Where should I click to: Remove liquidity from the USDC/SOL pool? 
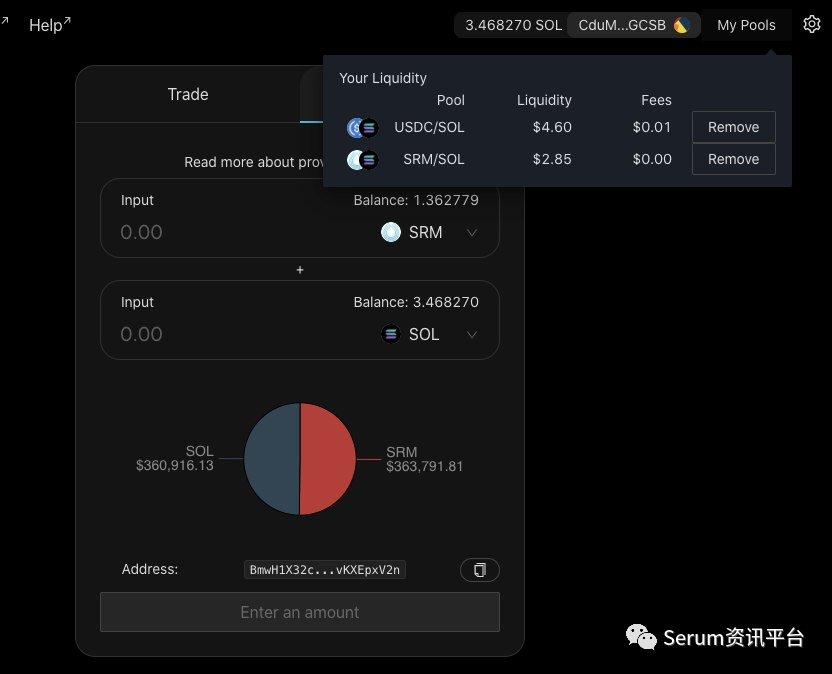[733, 127]
